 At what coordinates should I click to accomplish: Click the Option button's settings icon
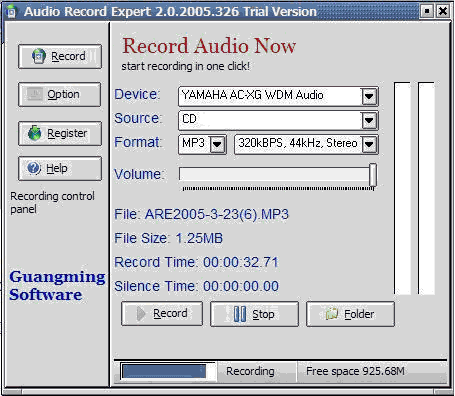point(35,94)
